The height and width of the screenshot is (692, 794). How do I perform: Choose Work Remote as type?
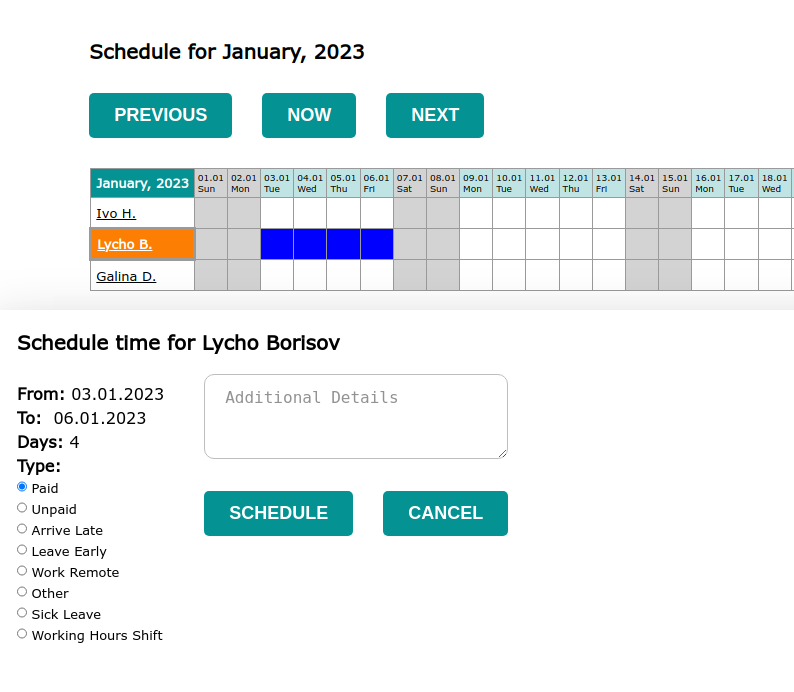click(22, 571)
